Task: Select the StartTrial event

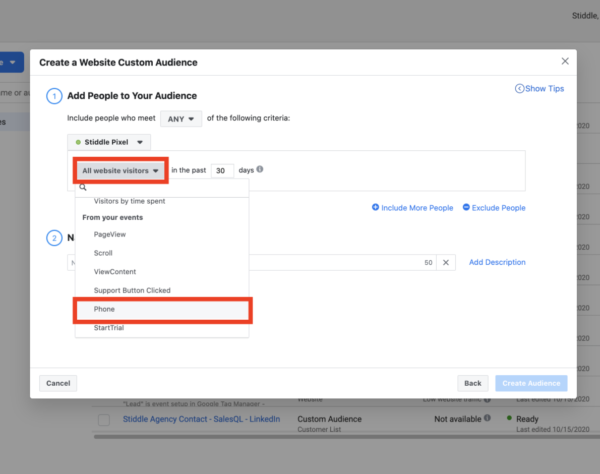Action: (109, 328)
